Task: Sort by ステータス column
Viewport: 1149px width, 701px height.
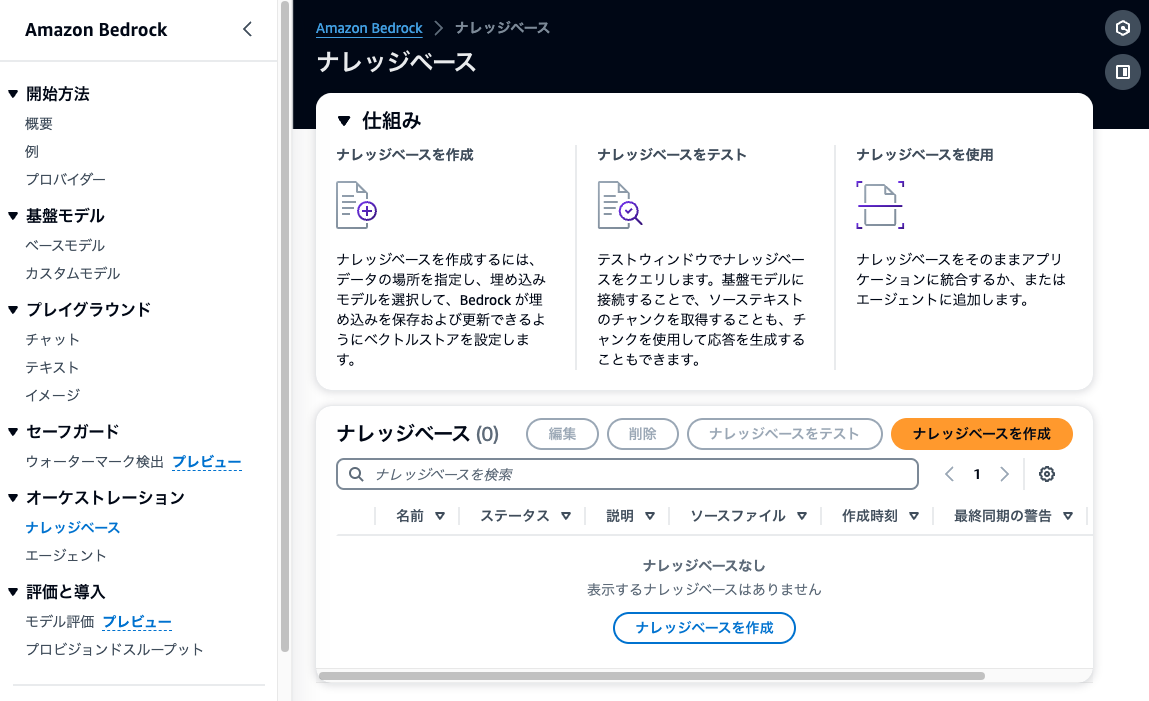Action: [566, 516]
